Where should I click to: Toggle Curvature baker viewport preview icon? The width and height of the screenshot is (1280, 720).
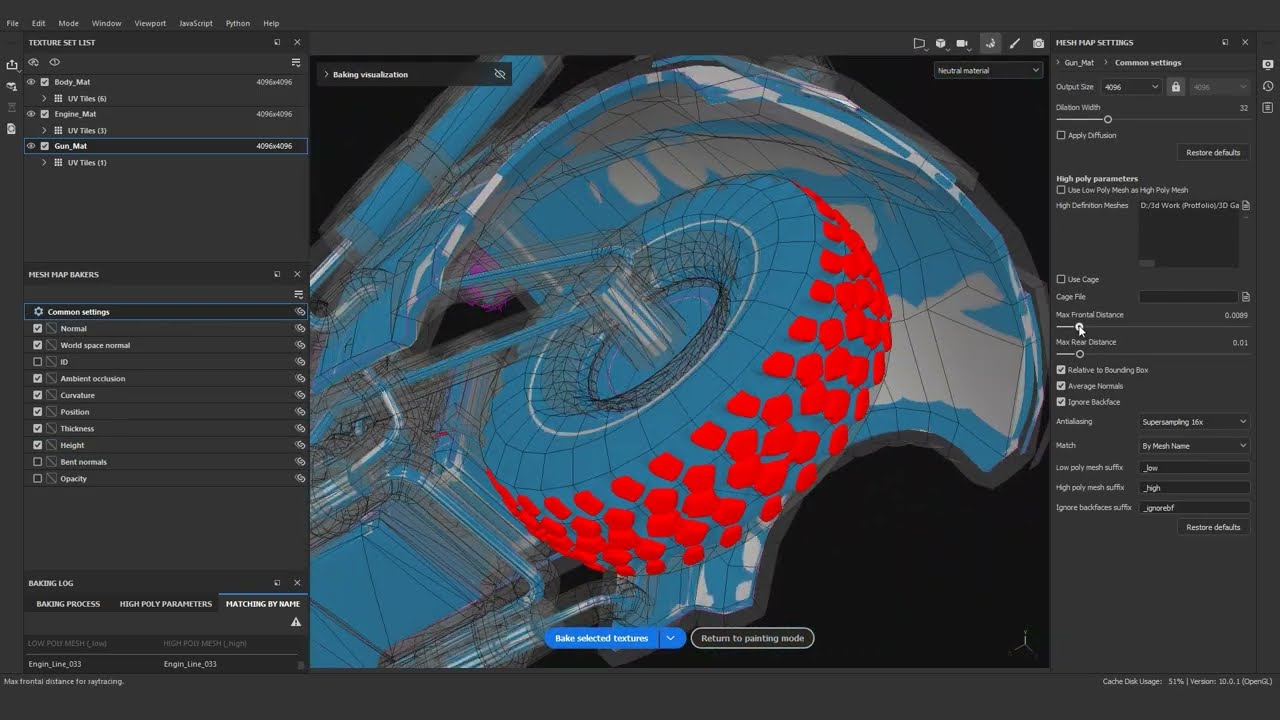click(x=299, y=395)
